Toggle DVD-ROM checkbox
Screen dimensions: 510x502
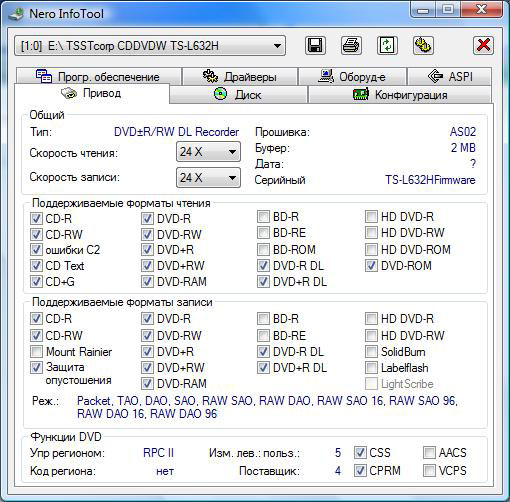point(371,266)
